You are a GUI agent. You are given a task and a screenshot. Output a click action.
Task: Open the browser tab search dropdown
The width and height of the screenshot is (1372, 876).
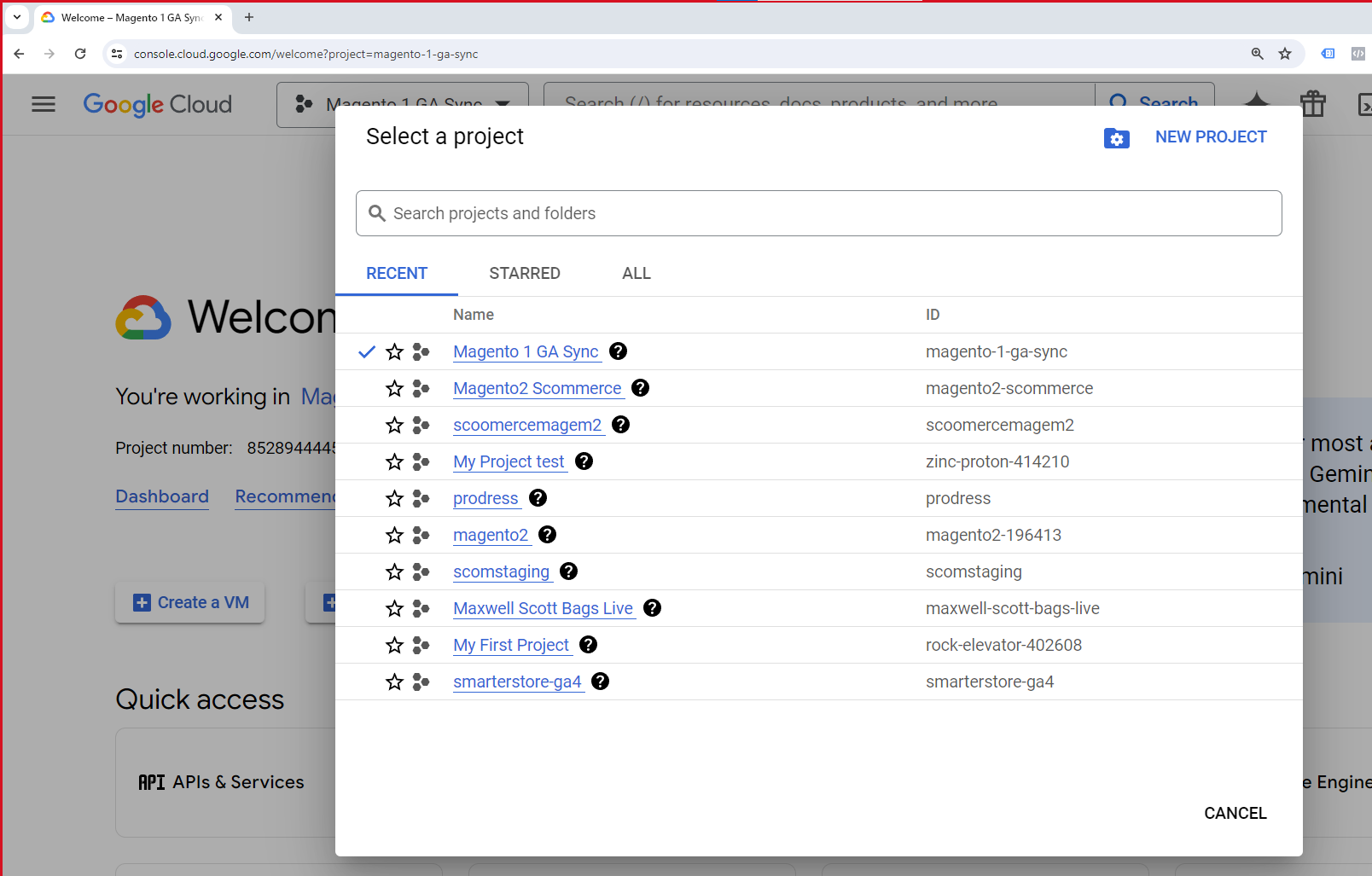[x=17, y=17]
